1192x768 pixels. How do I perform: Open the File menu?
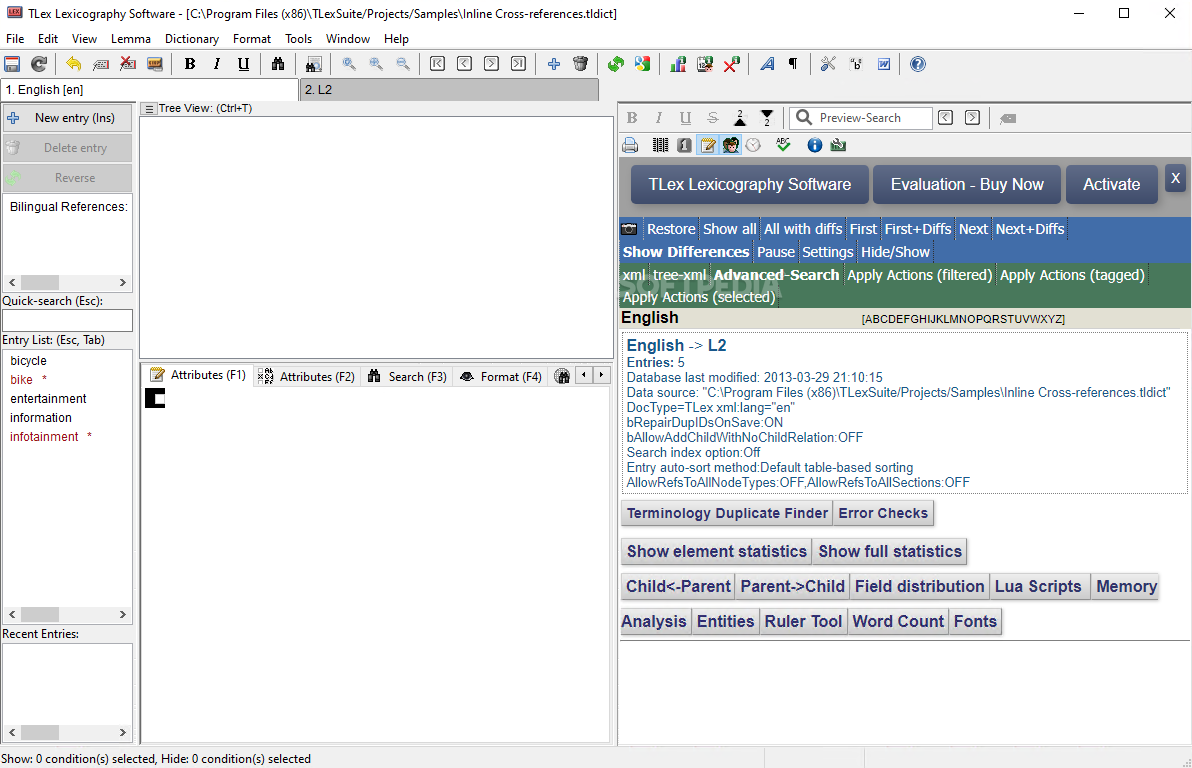[x=15, y=39]
